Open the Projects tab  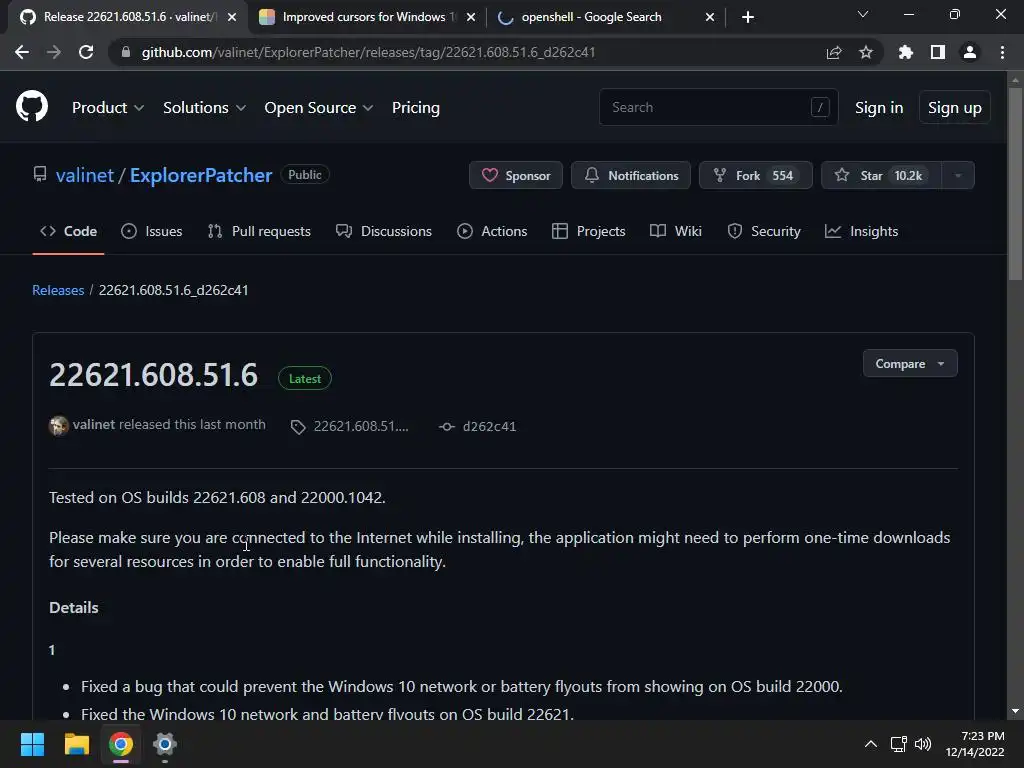pos(588,231)
